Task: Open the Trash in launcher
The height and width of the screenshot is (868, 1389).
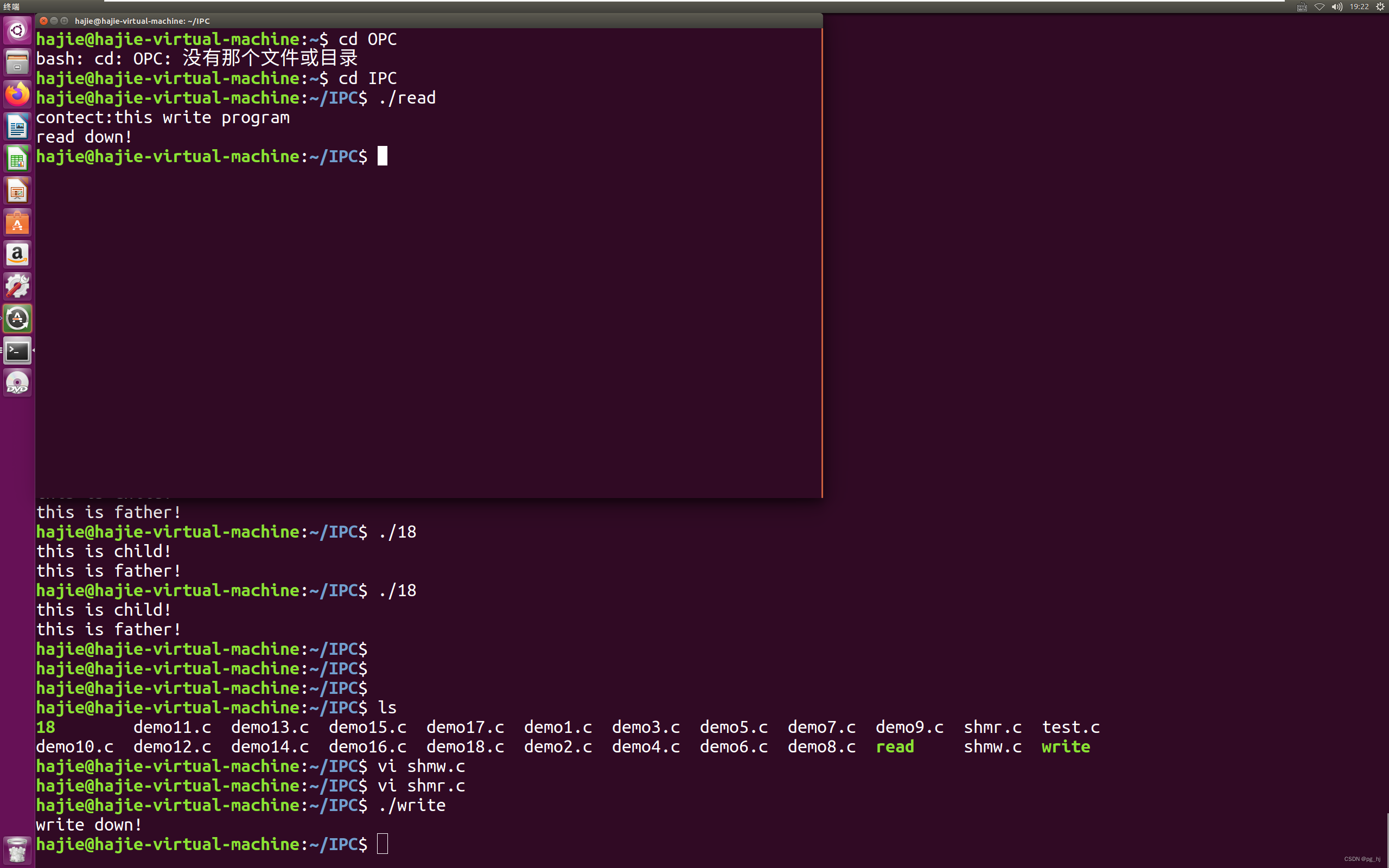Action: pos(17,850)
